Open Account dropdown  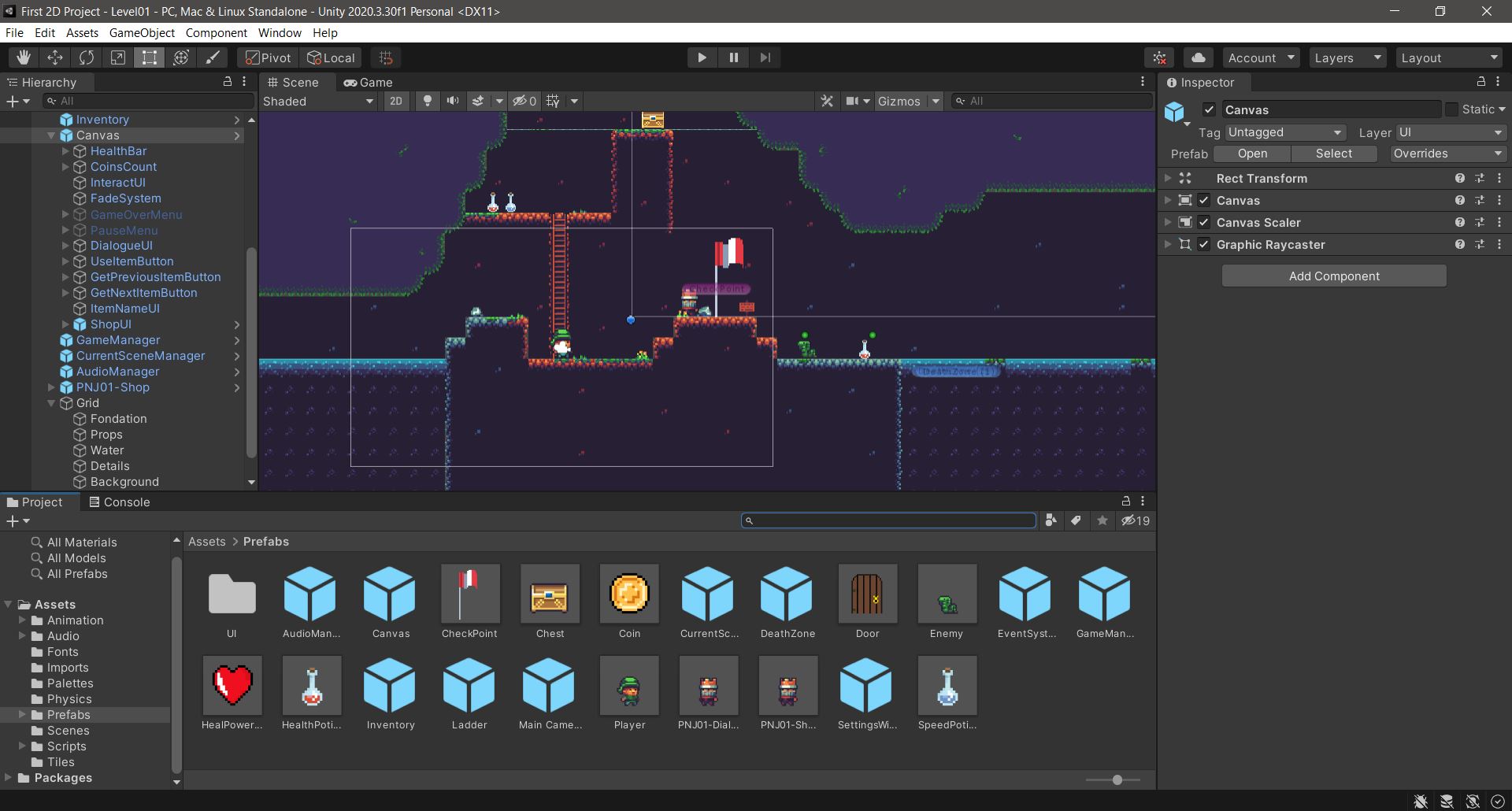[1260, 57]
